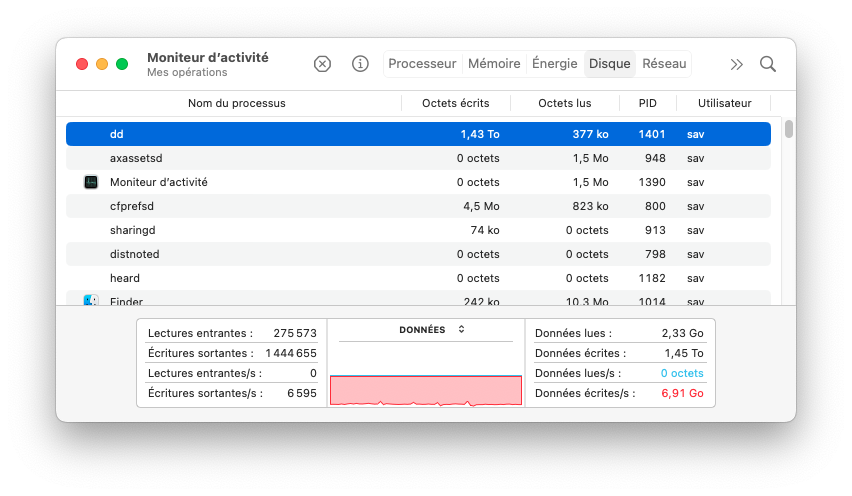Click the Utilisateur column header
Image resolution: width=852 pixels, height=496 pixels.
click(724, 103)
